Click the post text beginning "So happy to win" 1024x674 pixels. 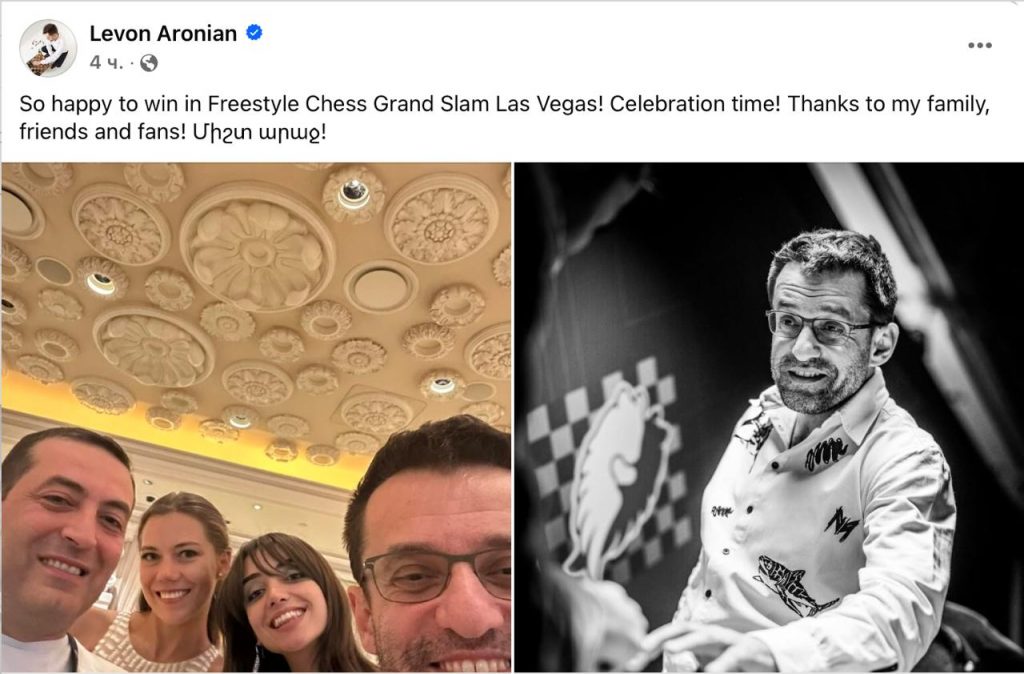pyautogui.click(x=504, y=118)
